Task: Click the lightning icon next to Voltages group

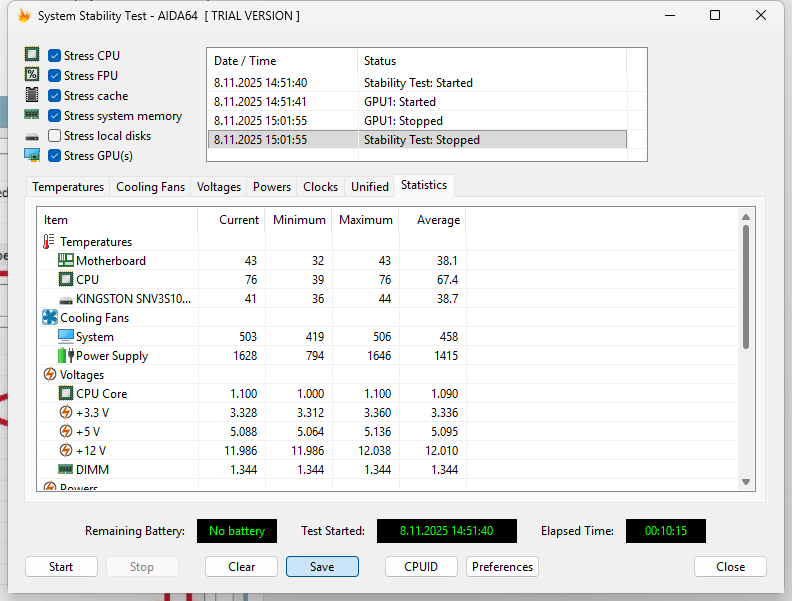Action: pyautogui.click(x=50, y=374)
